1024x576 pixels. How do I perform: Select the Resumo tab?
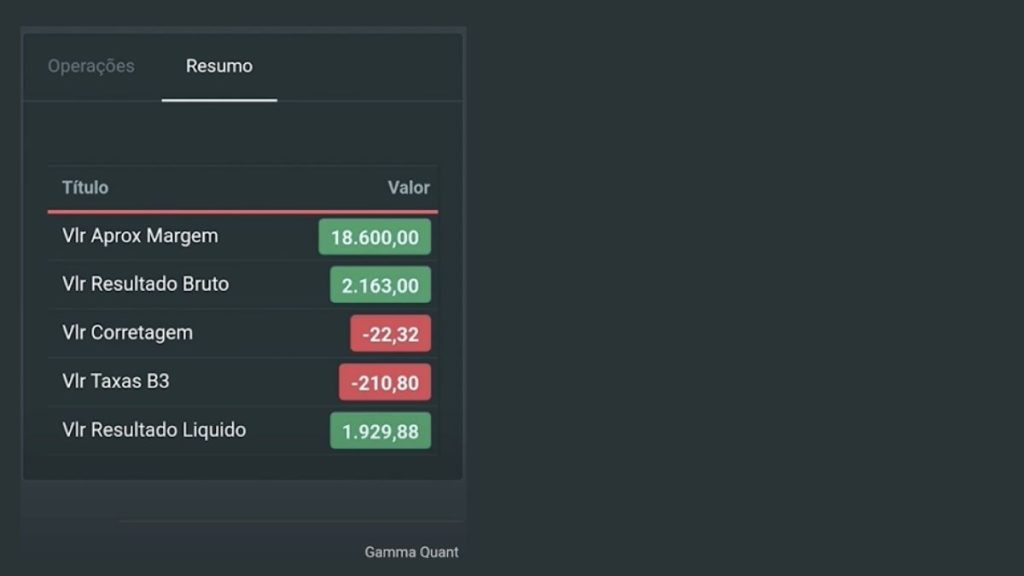coord(219,66)
